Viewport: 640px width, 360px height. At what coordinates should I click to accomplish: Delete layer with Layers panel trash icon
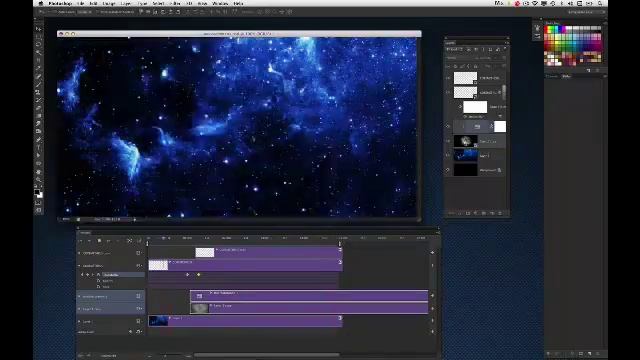[x=500, y=213]
